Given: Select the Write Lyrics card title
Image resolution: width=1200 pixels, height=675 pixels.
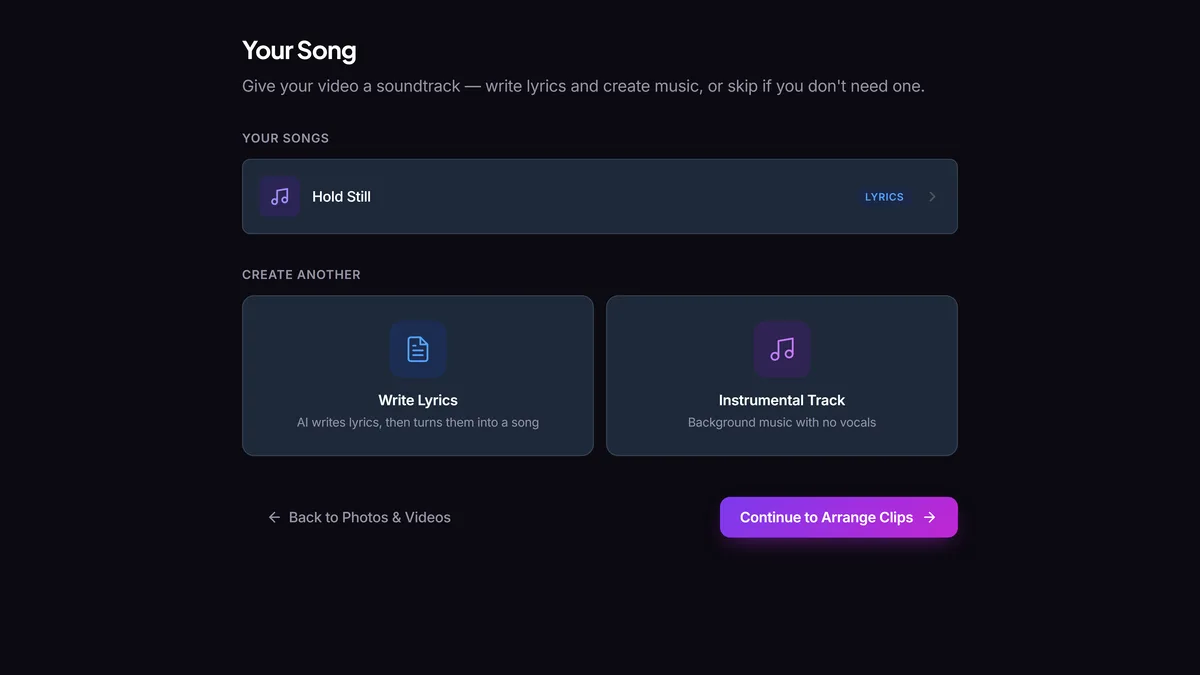Looking at the screenshot, I should [x=418, y=400].
